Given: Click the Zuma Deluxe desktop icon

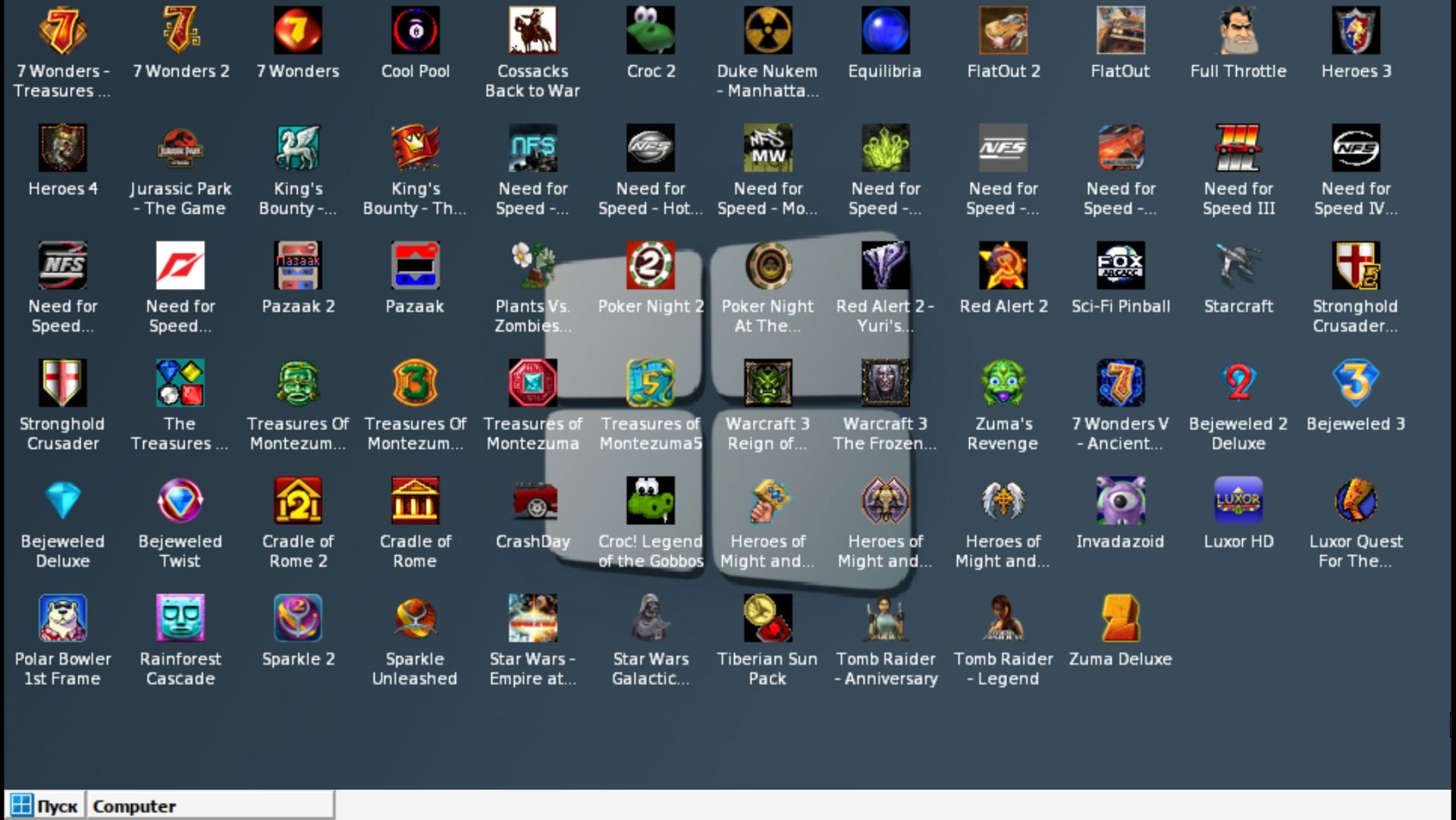Looking at the screenshot, I should point(1120,619).
